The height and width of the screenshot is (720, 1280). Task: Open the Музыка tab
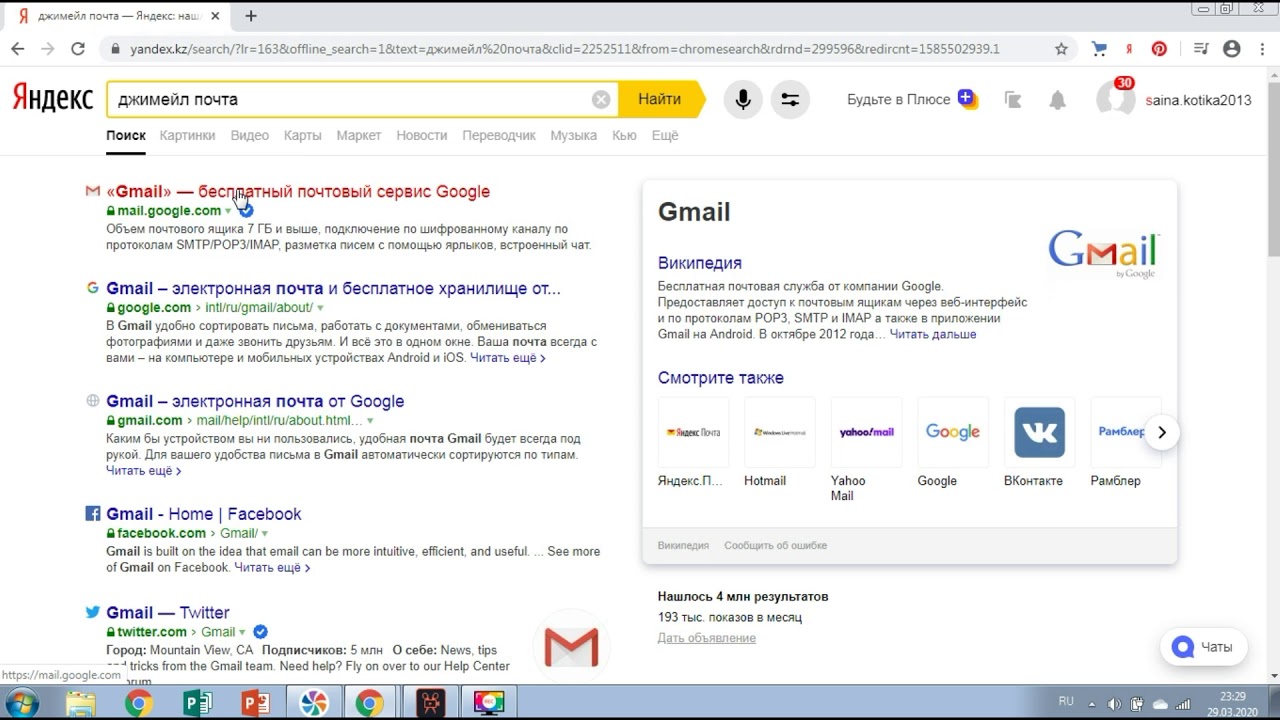[x=574, y=135]
